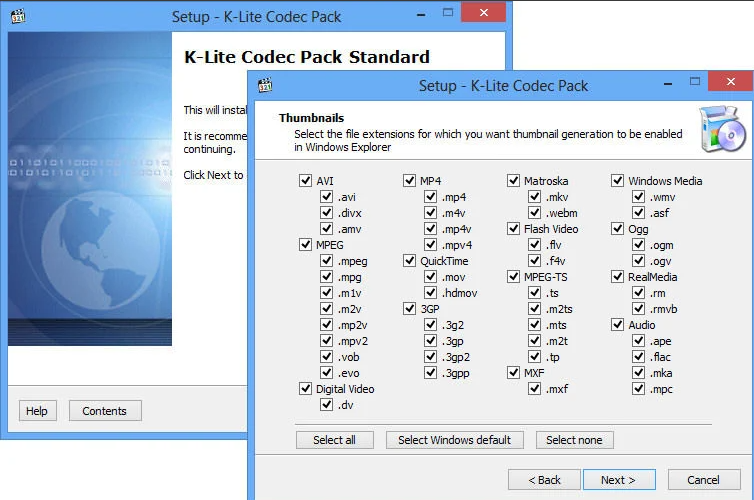Click the installer disc box icon in the header
This screenshot has height=500, width=754.
[x=721, y=129]
